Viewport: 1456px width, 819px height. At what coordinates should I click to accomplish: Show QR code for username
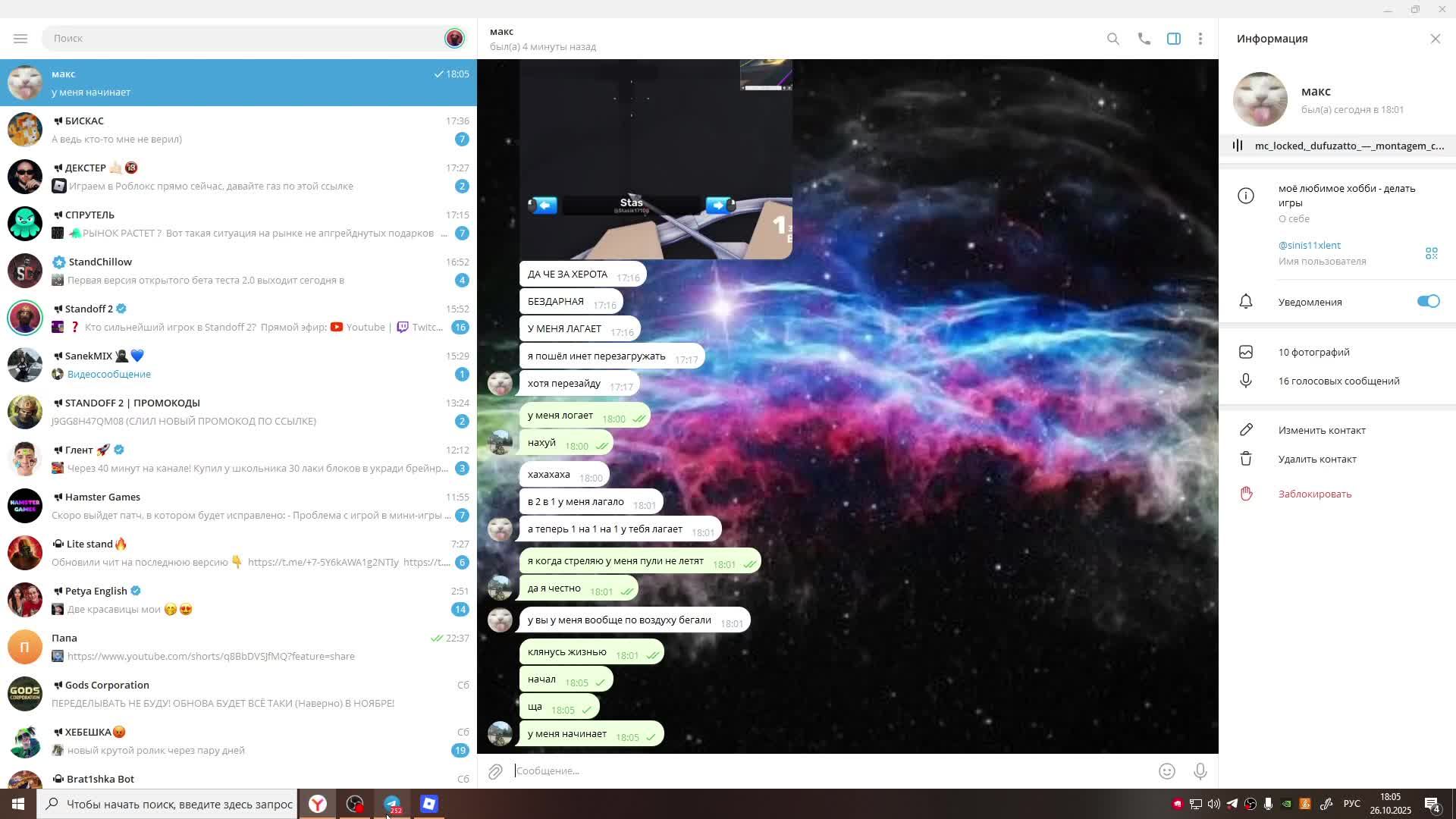click(x=1431, y=253)
